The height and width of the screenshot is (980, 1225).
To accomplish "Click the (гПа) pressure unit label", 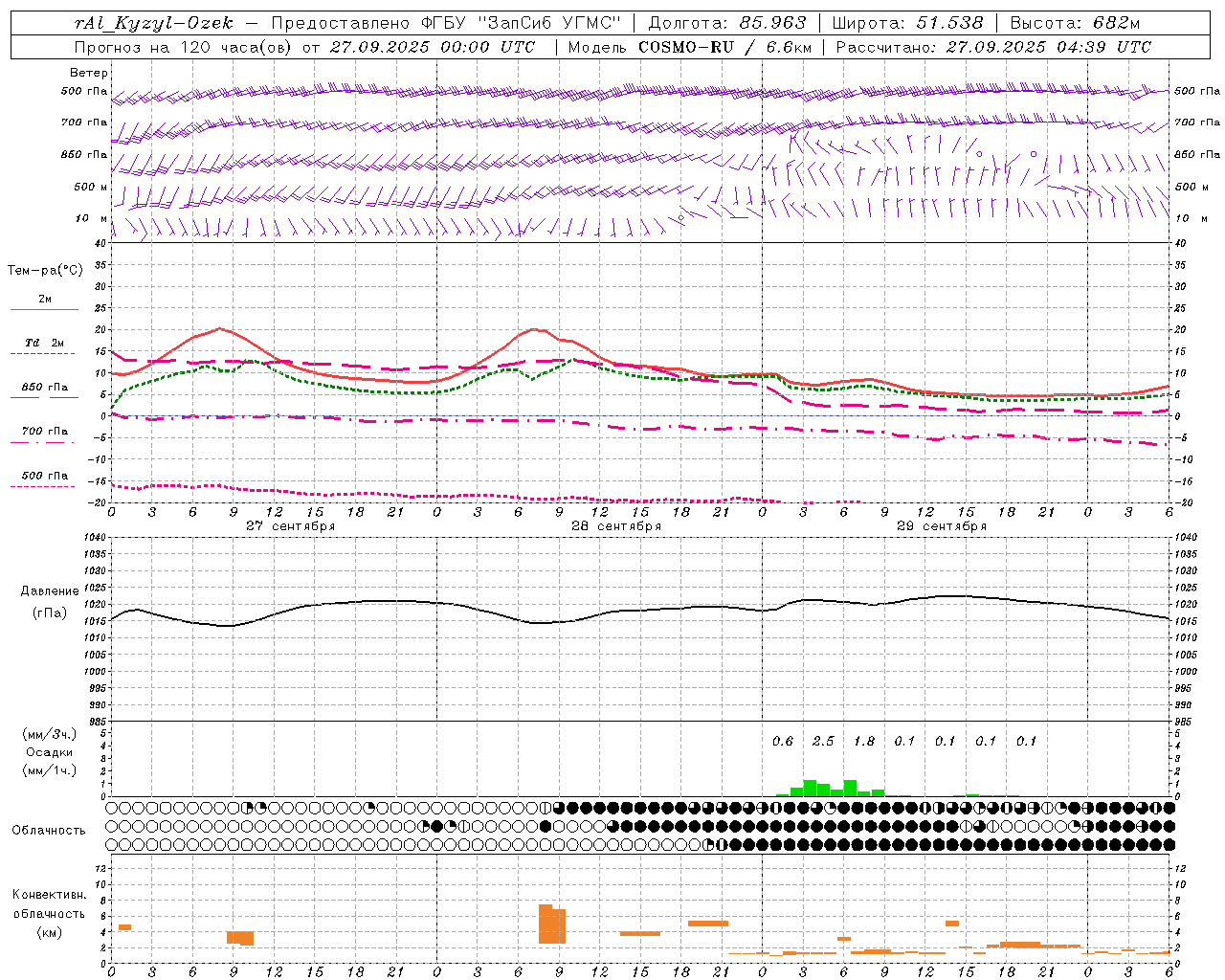I will (x=50, y=613).
